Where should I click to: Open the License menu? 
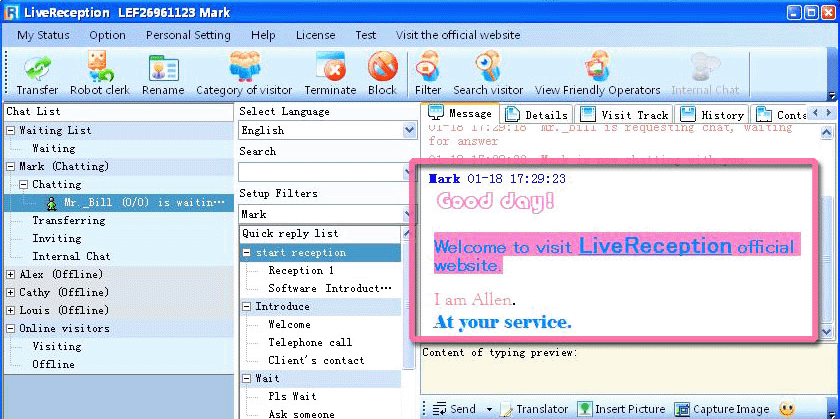point(316,35)
